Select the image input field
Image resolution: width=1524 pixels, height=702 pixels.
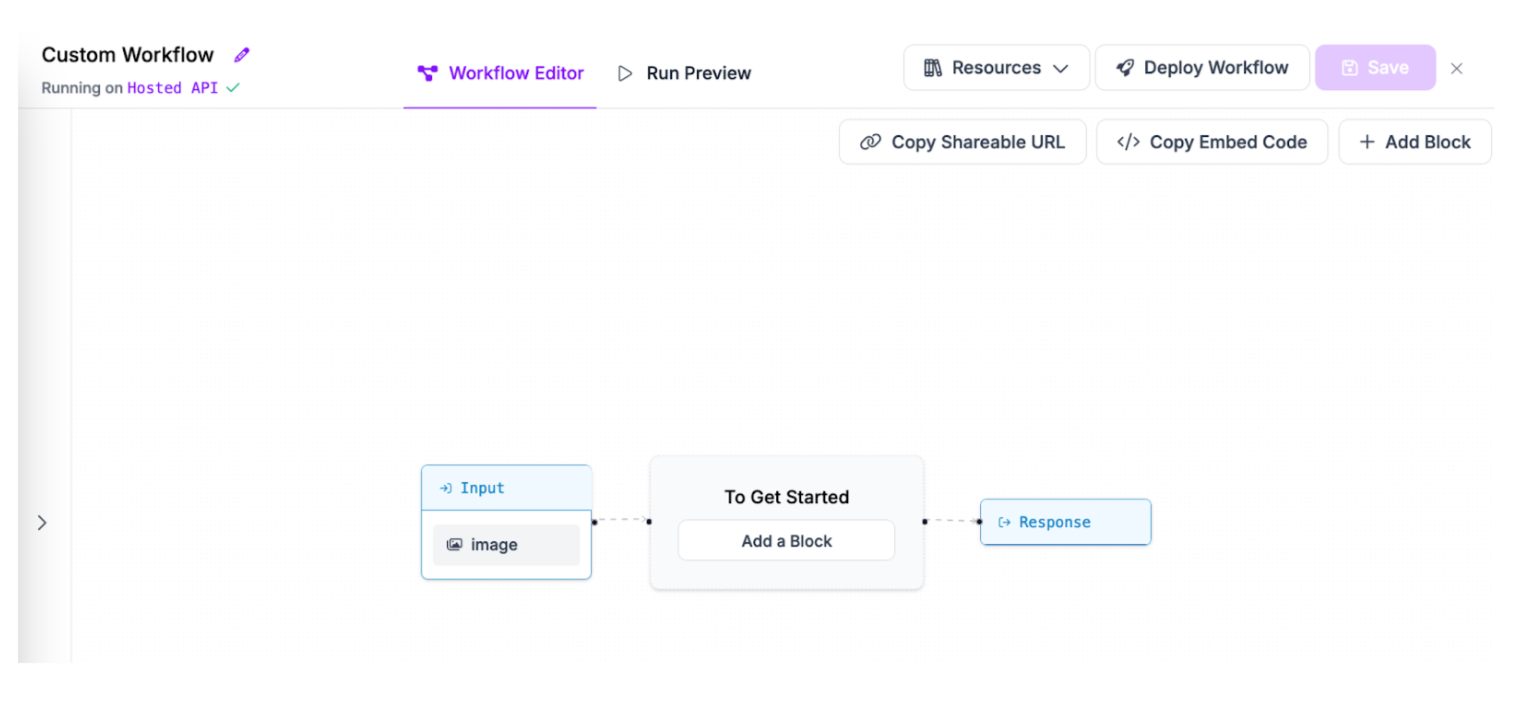(506, 545)
